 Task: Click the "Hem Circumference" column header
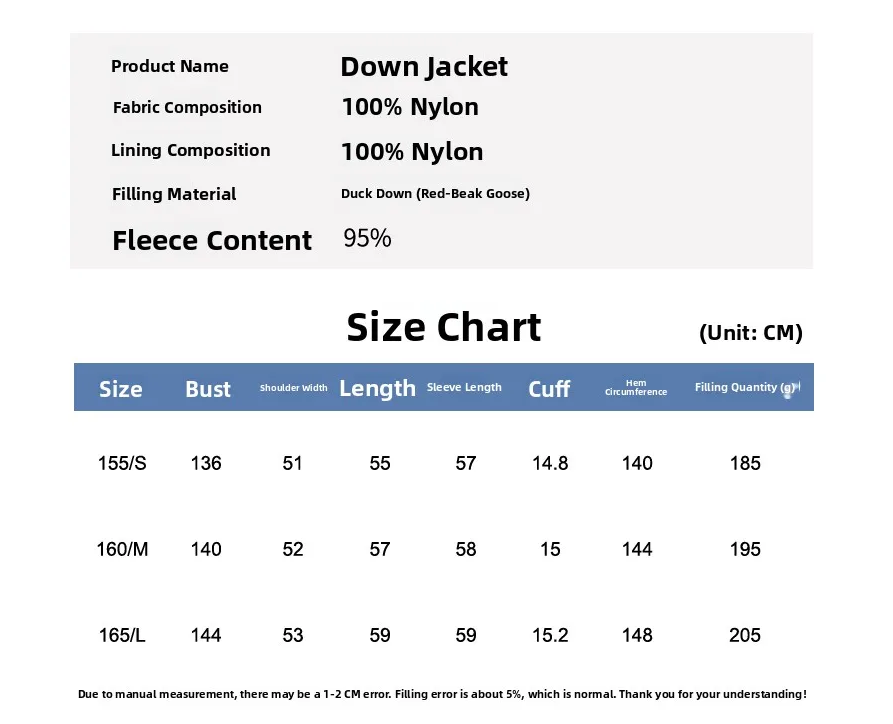636,388
